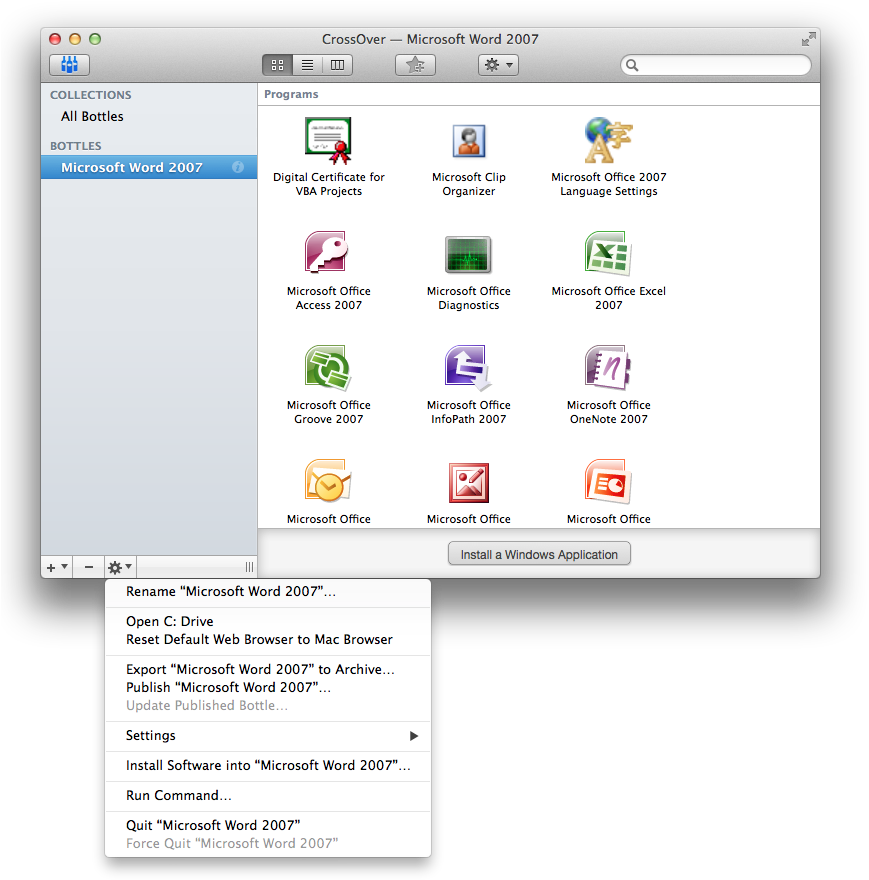Screen dimensions: 869x880
Task: Click the fullscreen arrows in title bar
Action: pos(808,39)
